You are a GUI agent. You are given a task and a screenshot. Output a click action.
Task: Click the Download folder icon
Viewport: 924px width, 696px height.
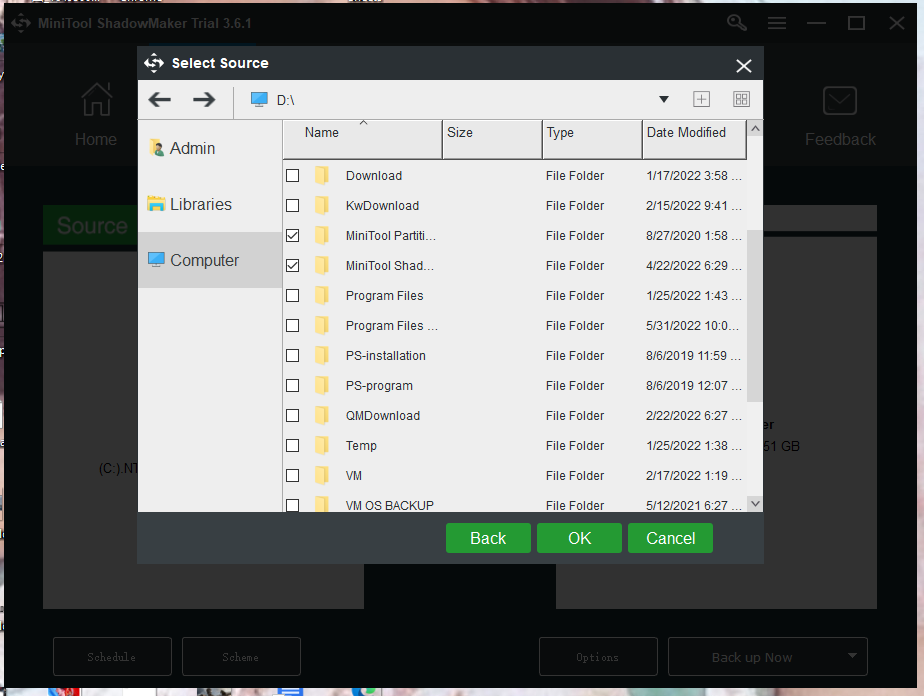tap(321, 176)
